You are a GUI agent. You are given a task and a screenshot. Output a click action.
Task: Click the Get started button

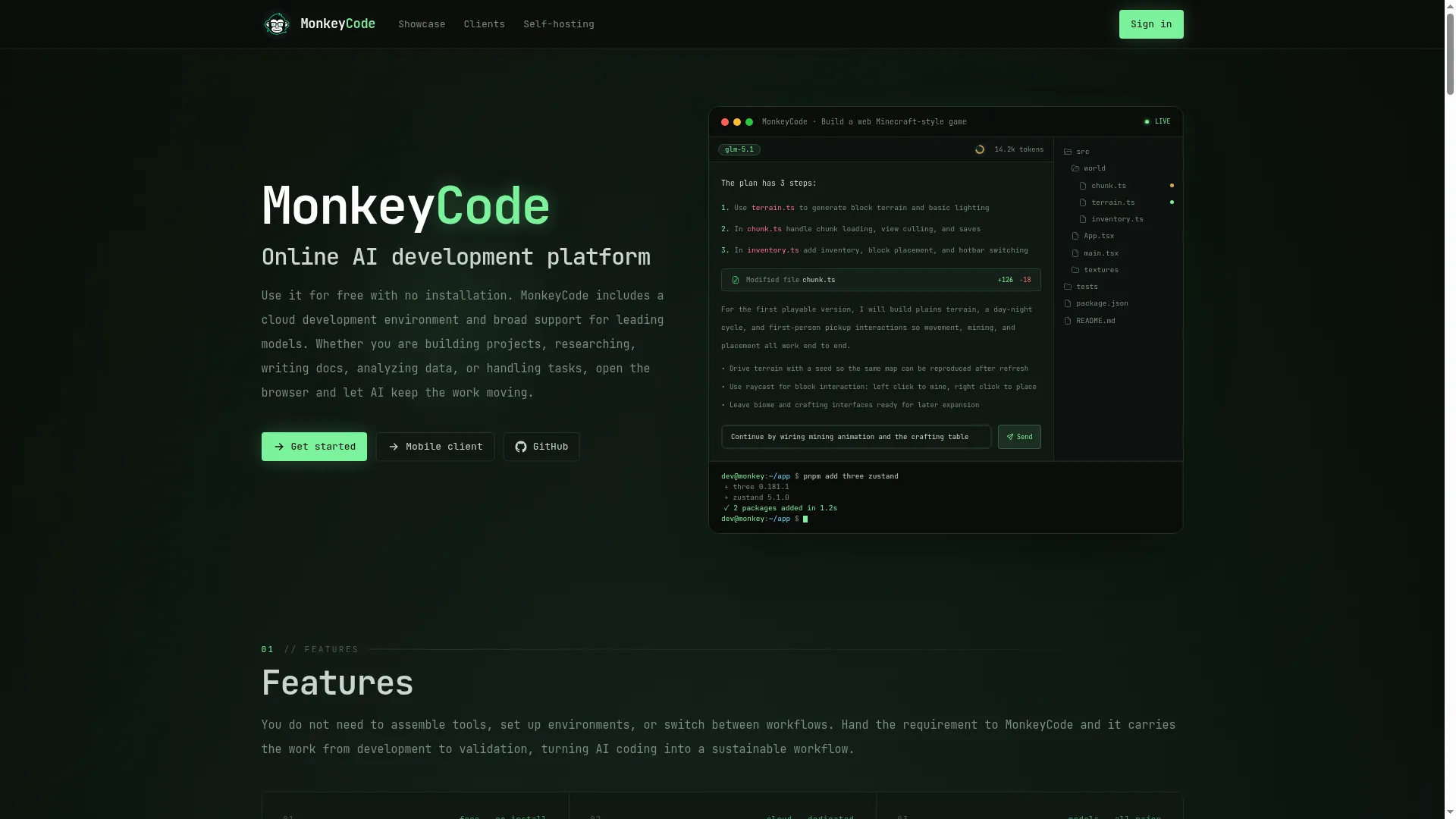click(x=314, y=447)
